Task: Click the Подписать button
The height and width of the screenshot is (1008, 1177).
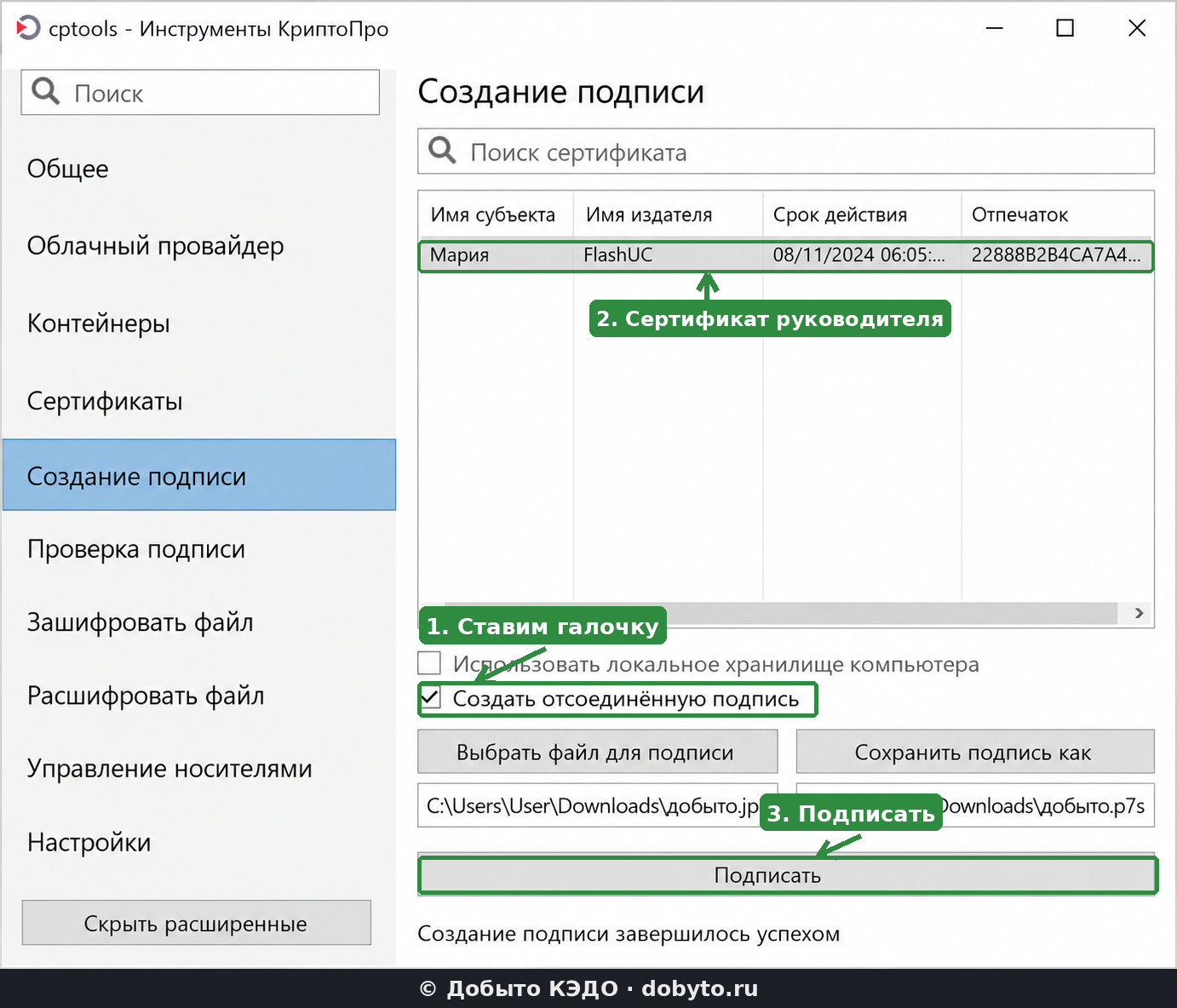Action: pyautogui.click(x=788, y=875)
